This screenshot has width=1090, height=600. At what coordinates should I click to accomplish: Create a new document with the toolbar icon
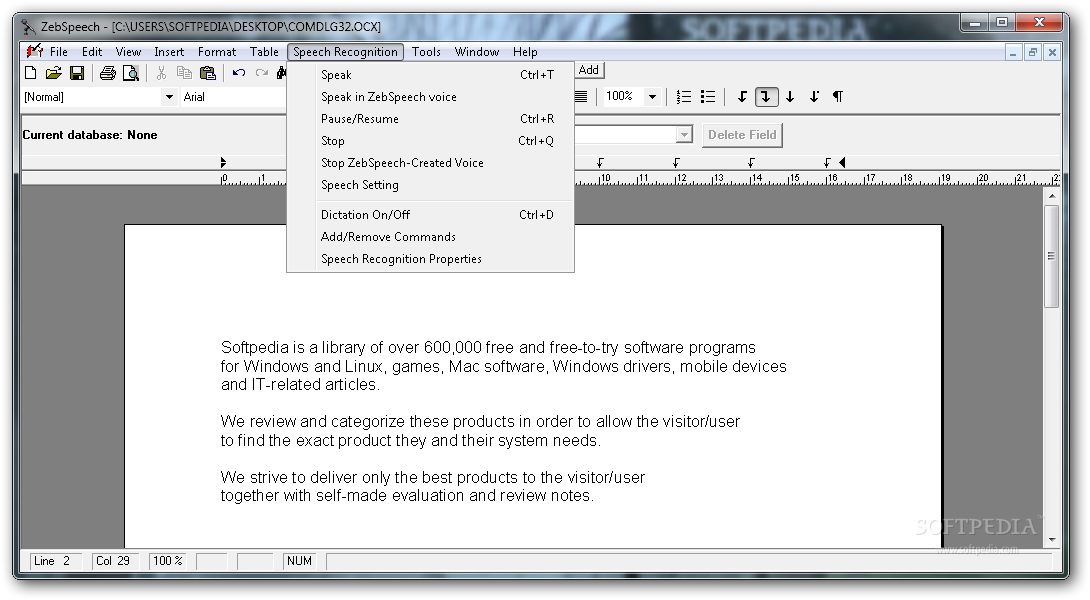coord(31,73)
